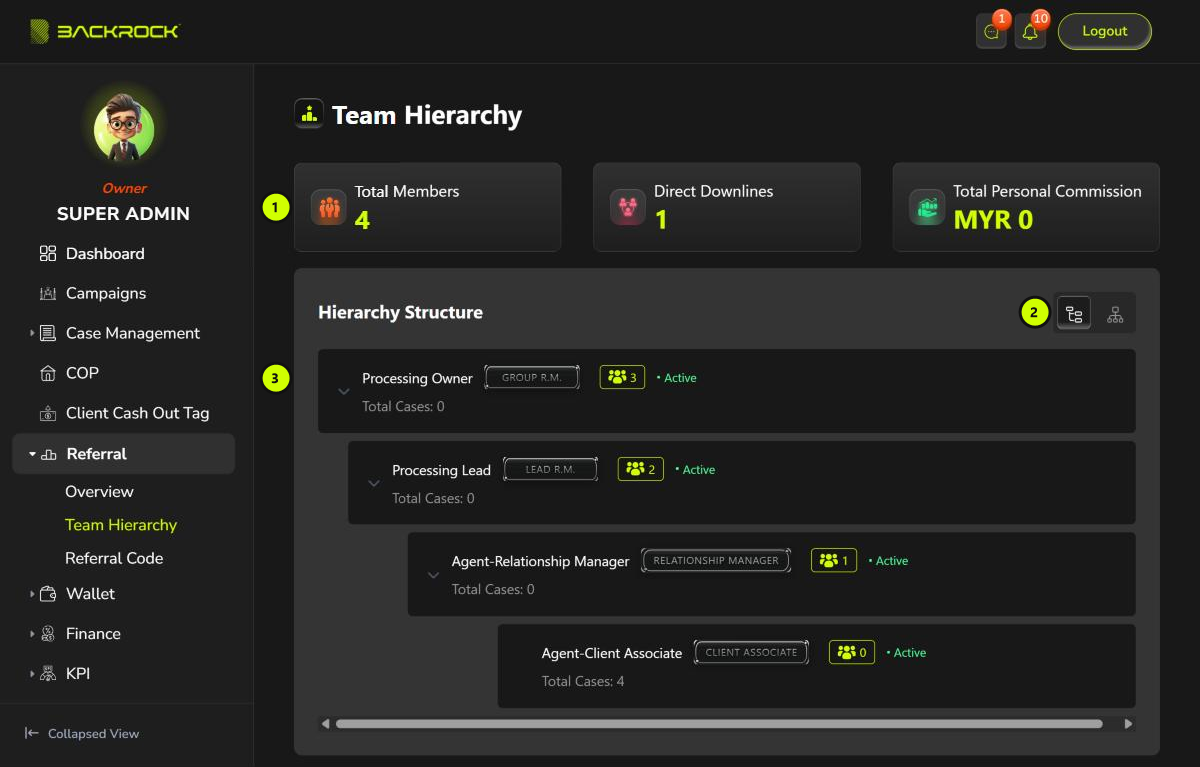Click Processing Owner member count 3
Image resolution: width=1200 pixels, height=767 pixels.
point(622,377)
